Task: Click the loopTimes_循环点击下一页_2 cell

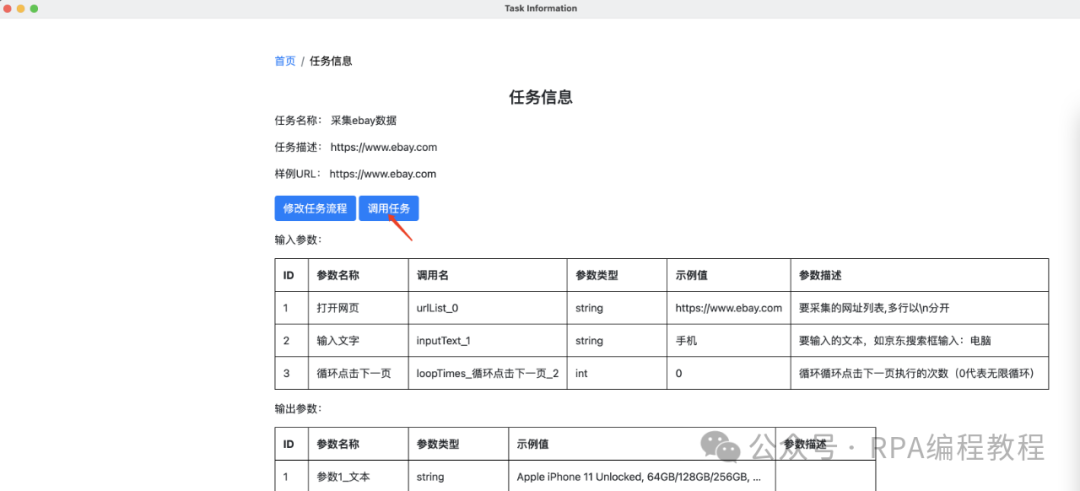Action: (x=488, y=373)
